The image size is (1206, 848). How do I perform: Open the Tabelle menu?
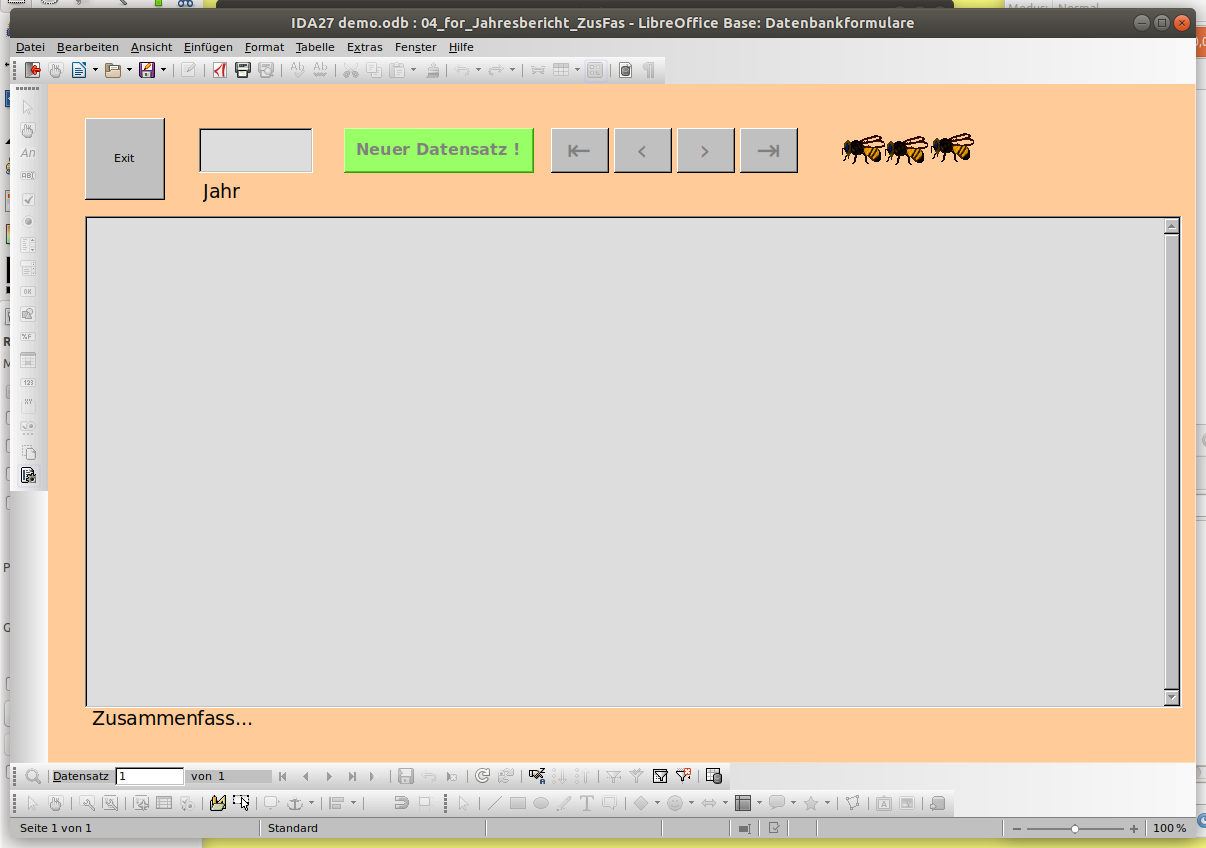tap(315, 47)
